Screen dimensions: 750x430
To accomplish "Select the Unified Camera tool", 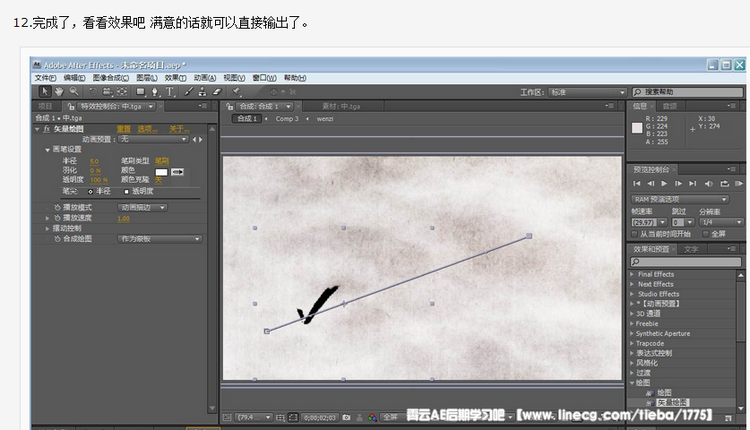I will point(107,91).
